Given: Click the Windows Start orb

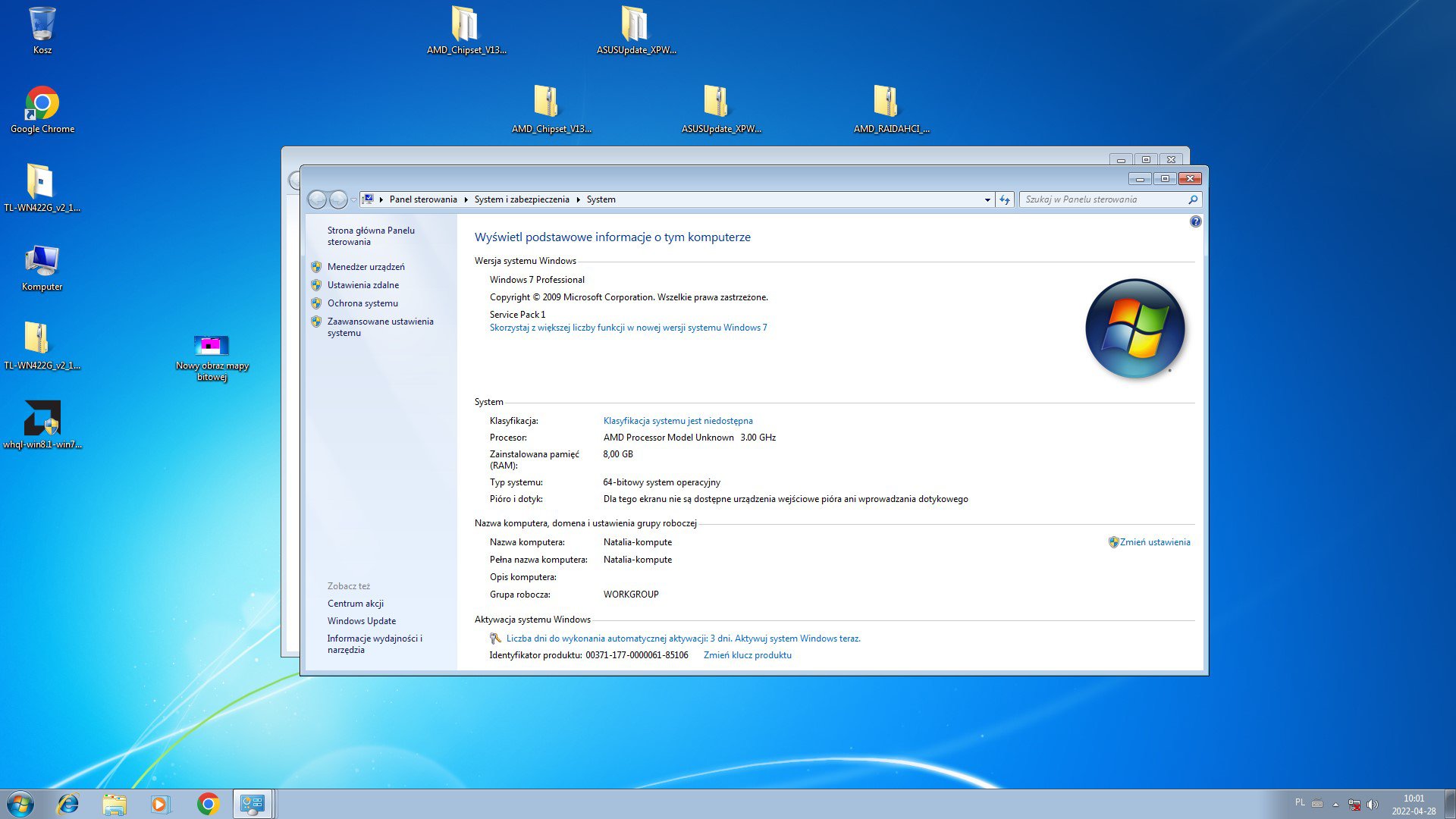Looking at the screenshot, I should pyautogui.click(x=20, y=804).
